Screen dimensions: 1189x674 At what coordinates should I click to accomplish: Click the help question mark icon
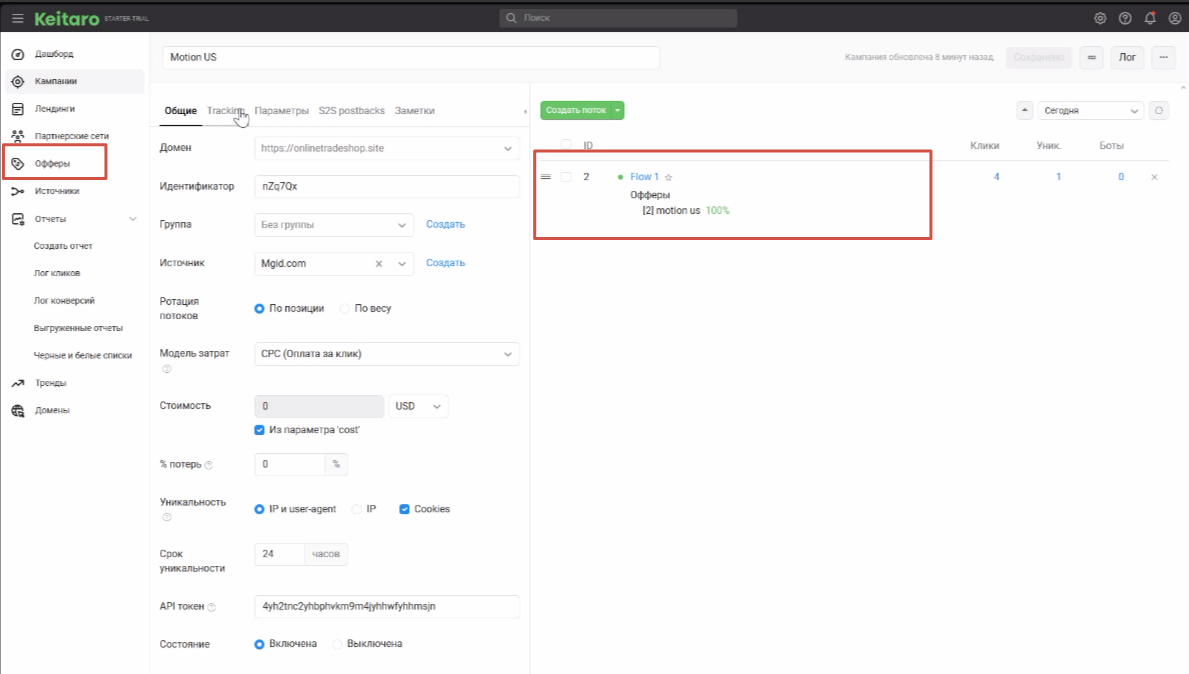coord(1125,18)
